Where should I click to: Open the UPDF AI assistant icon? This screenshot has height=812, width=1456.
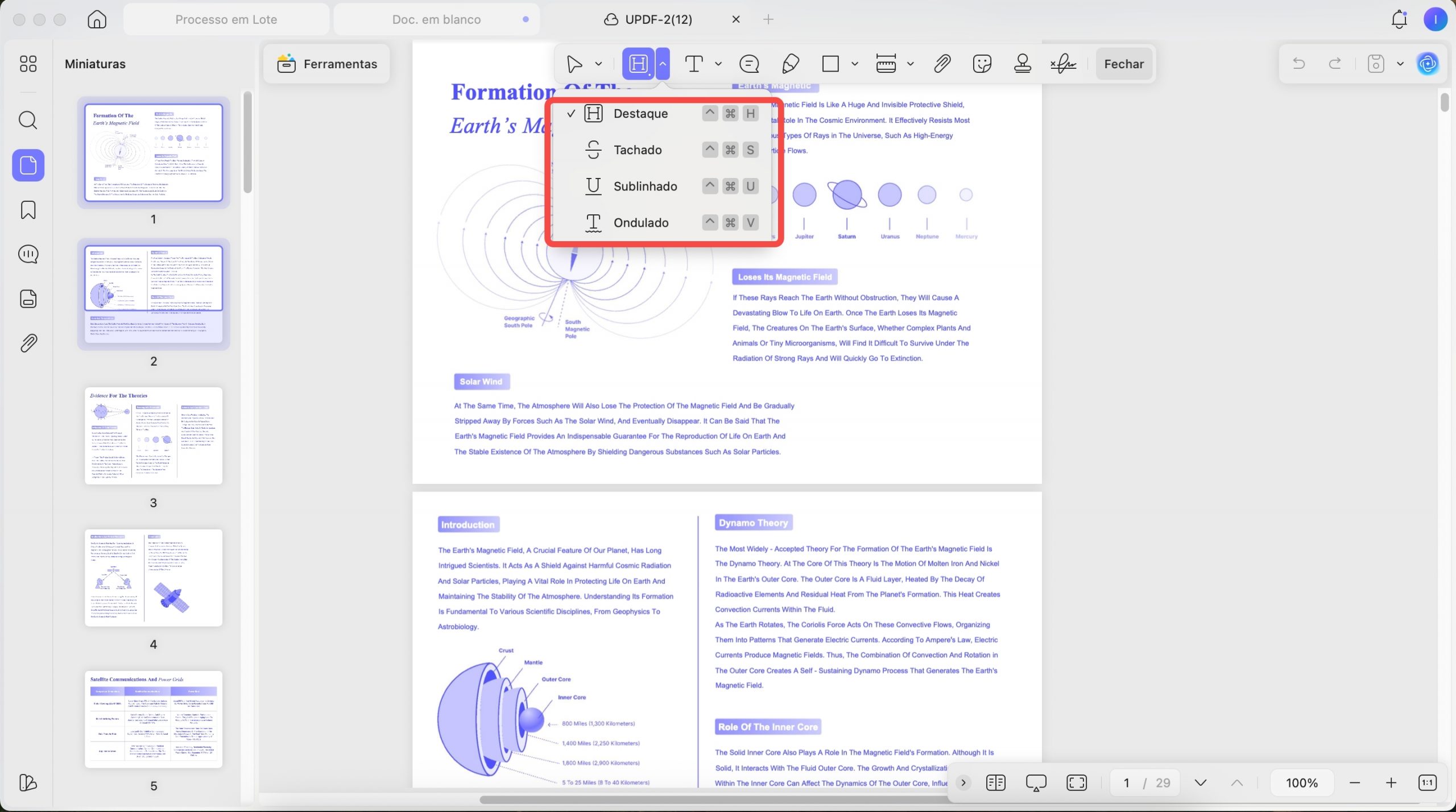[1428, 64]
